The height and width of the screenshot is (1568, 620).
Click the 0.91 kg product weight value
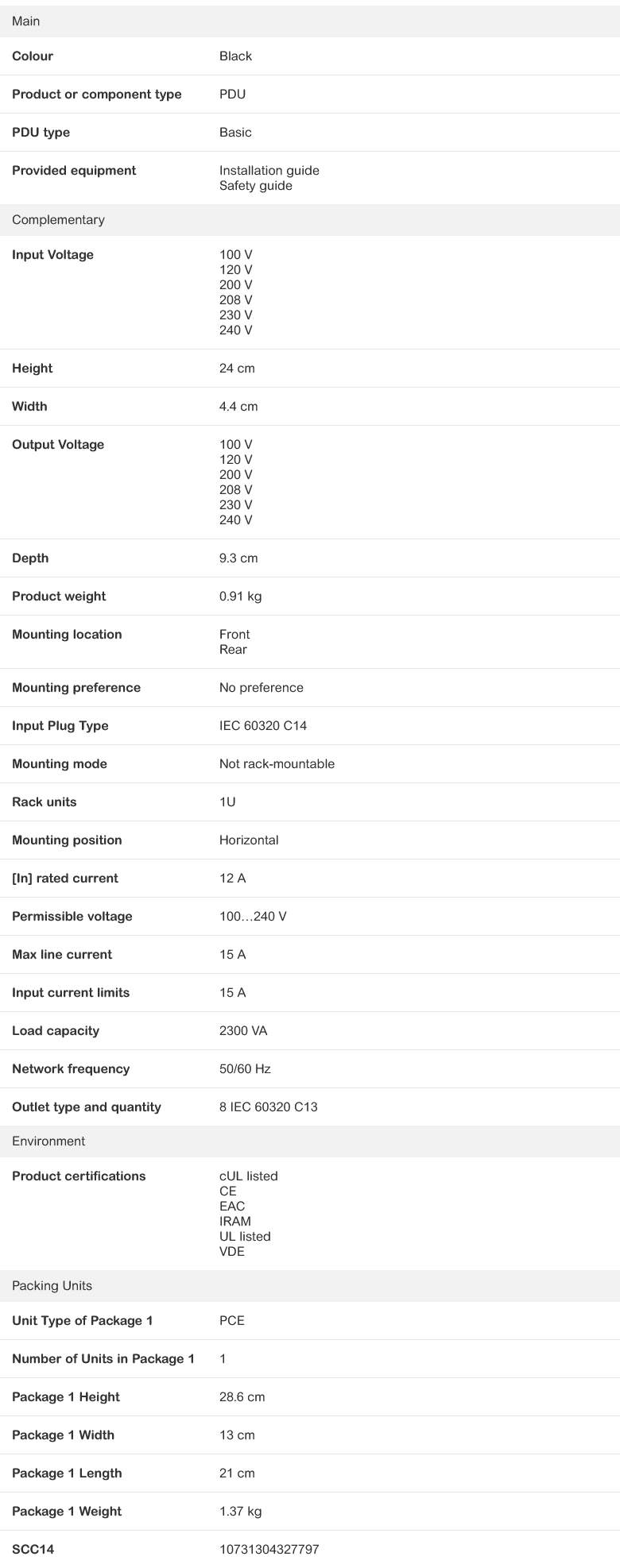[240, 597]
